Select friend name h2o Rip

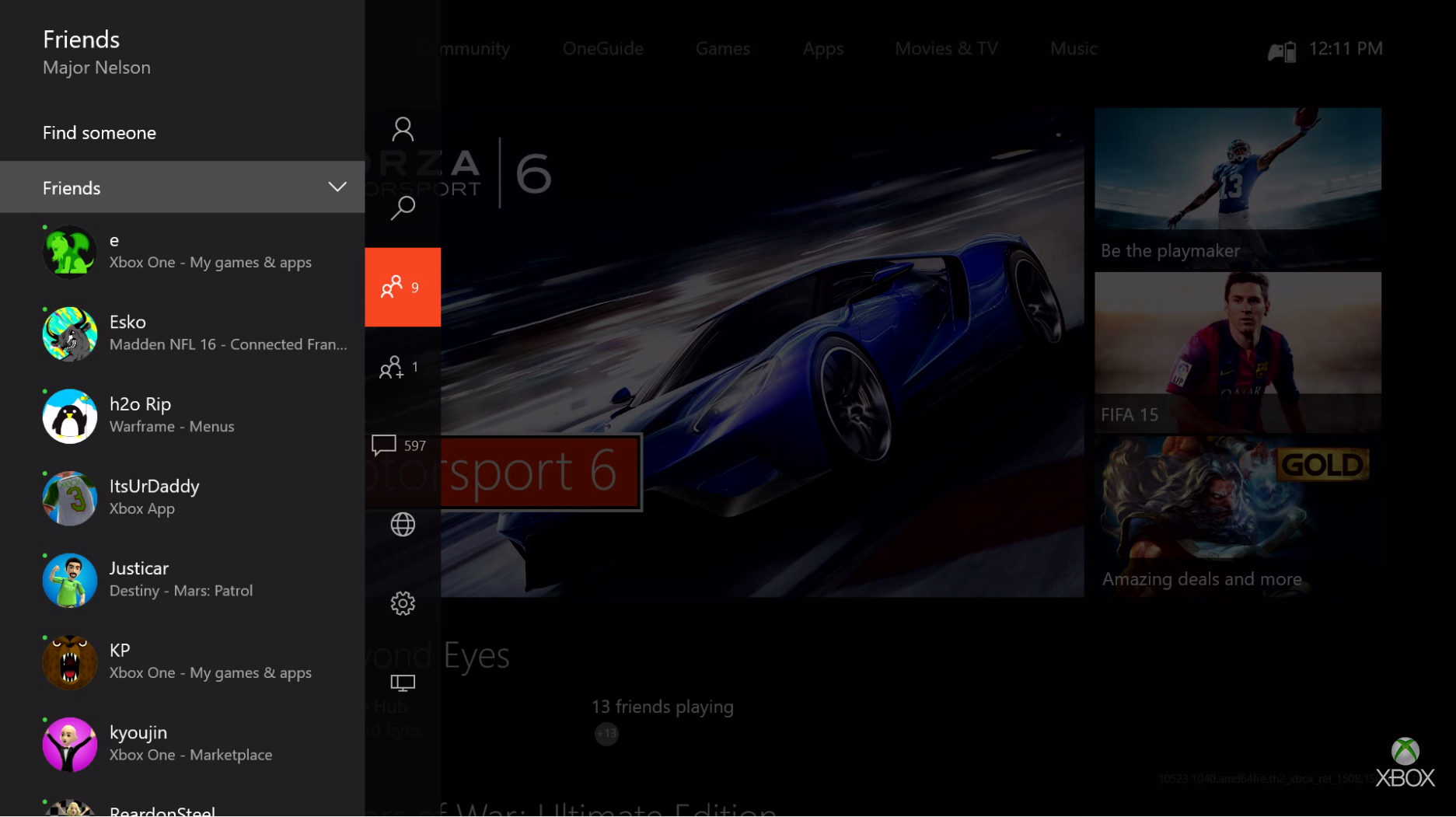tap(140, 404)
